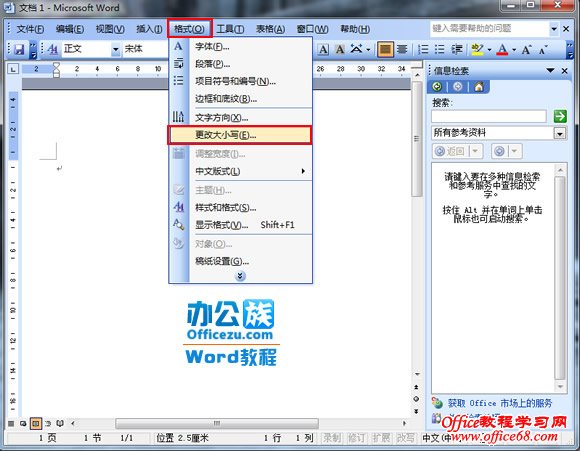Viewport: 580px width, 451px height.
Task: Toggle numbered list formatting
Action: click(x=423, y=49)
